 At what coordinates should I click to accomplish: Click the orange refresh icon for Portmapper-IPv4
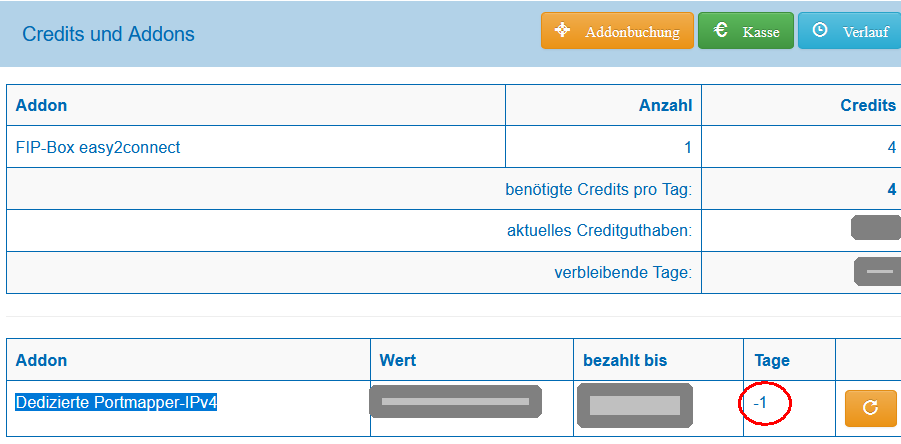pos(870,407)
